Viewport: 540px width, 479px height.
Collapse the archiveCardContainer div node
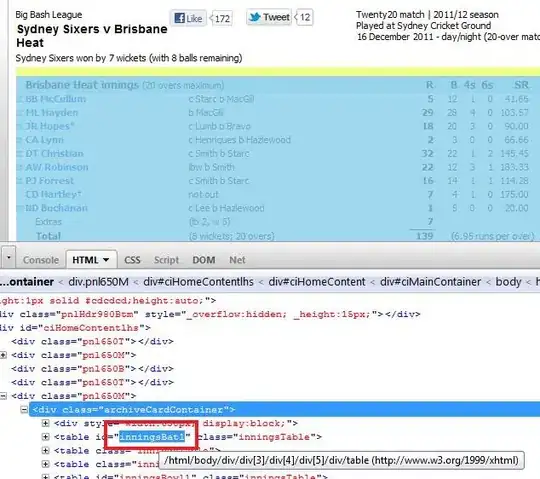click(x=24, y=409)
